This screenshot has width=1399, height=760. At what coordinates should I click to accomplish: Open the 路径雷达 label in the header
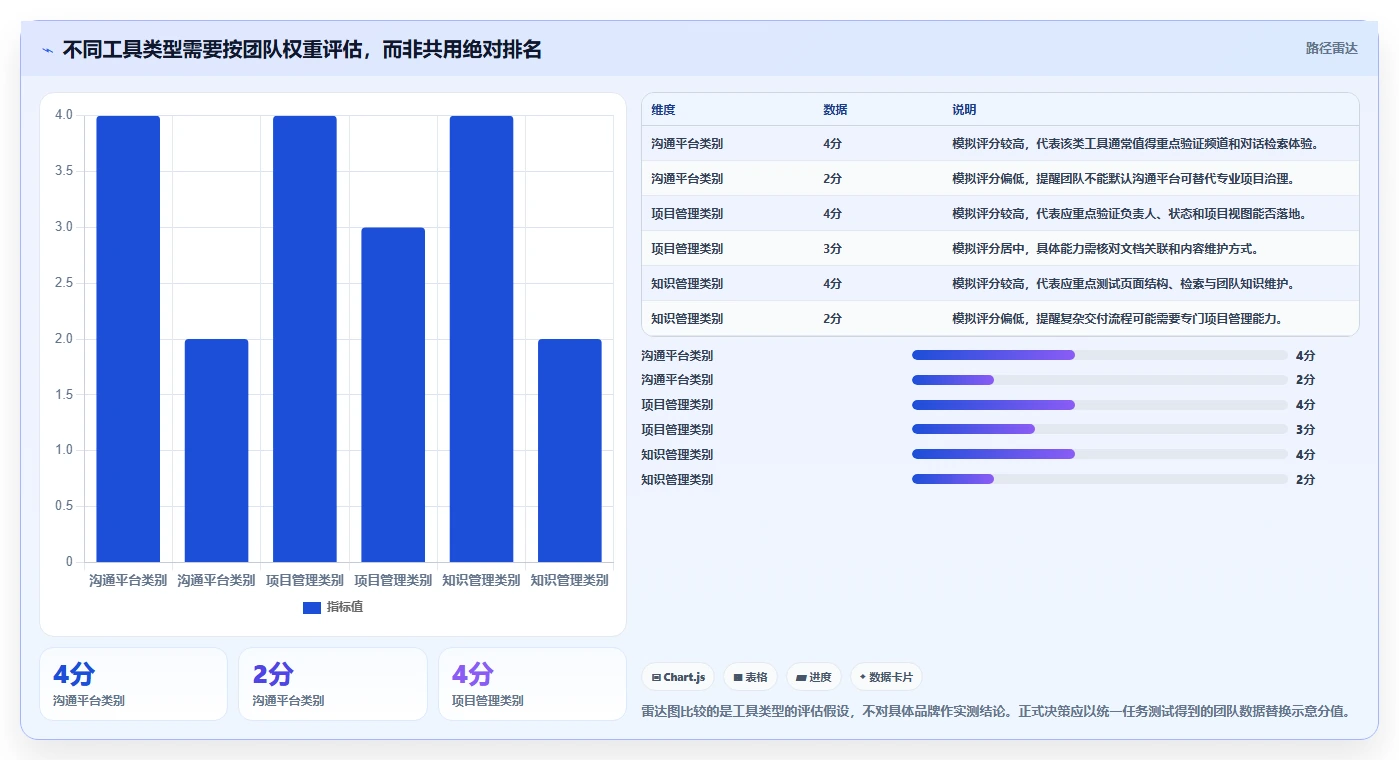pyautogui.click(x=1332, y=48)
